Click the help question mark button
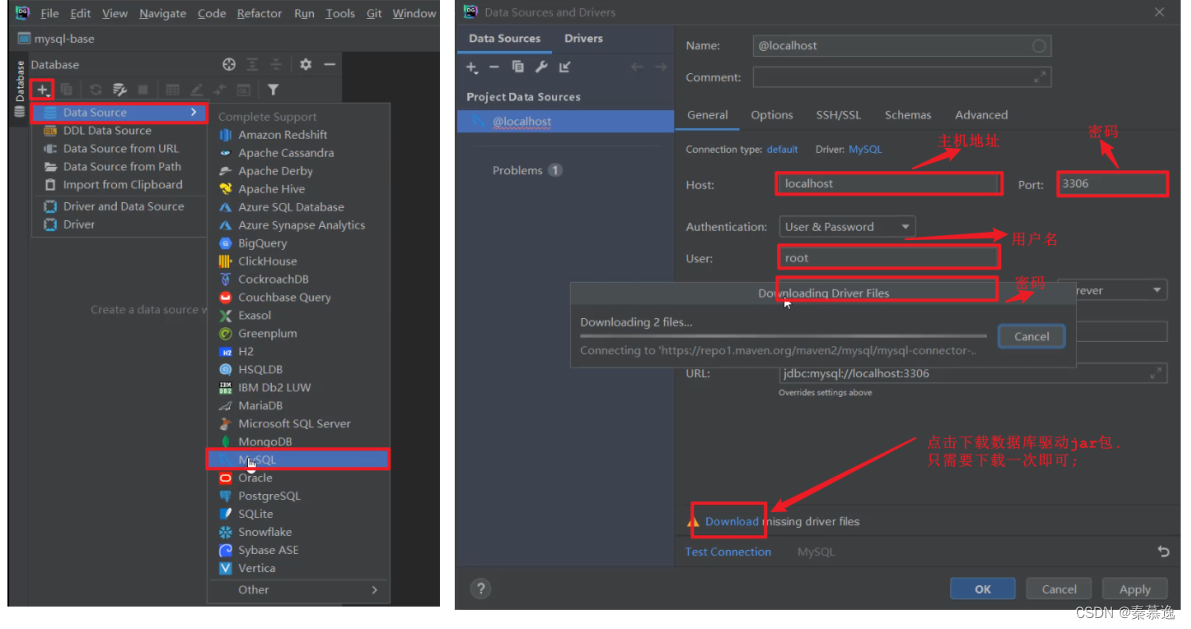This screenshot has width=1191, height=629. [x=481, y=589]
